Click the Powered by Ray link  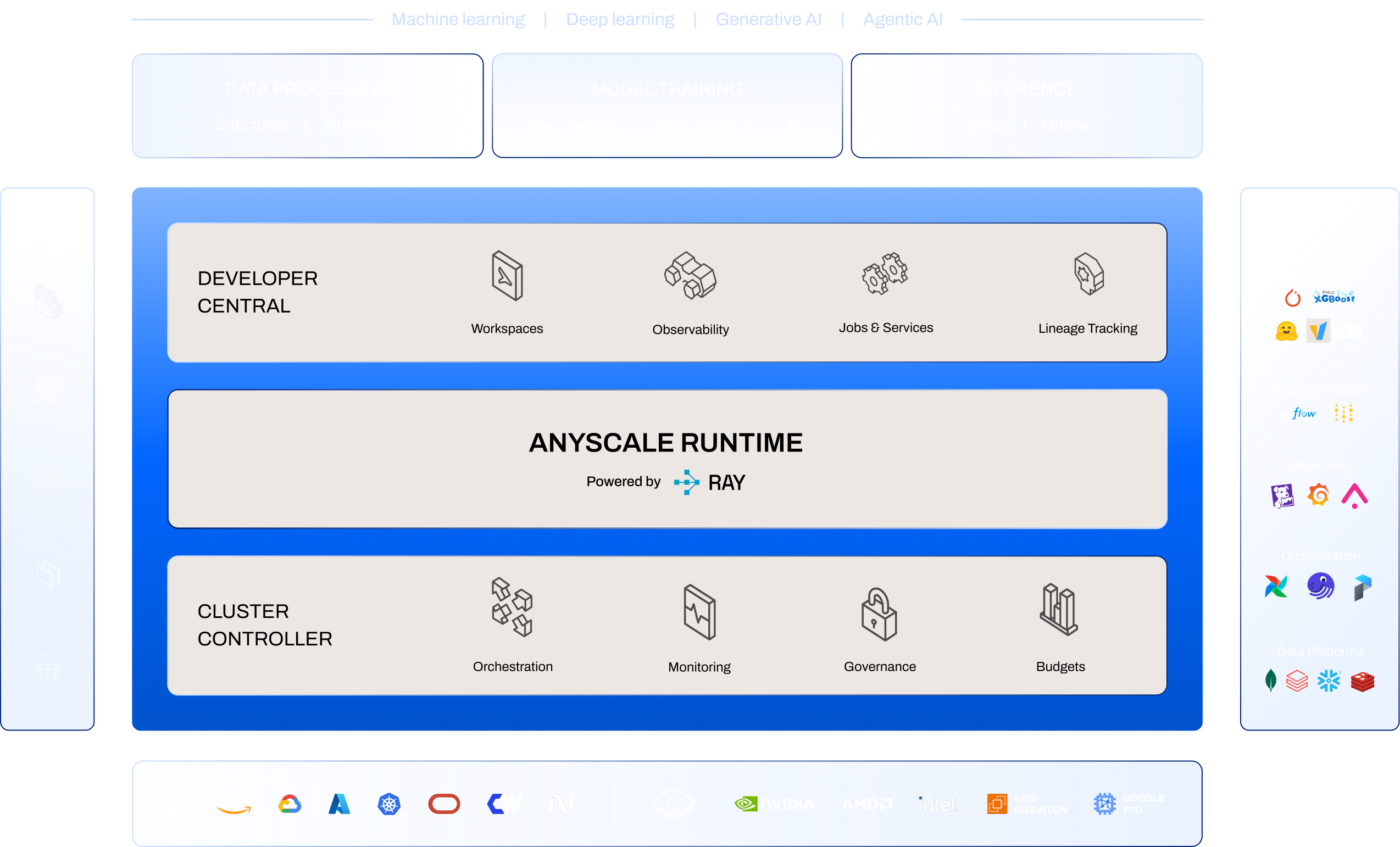pos(665,481)
